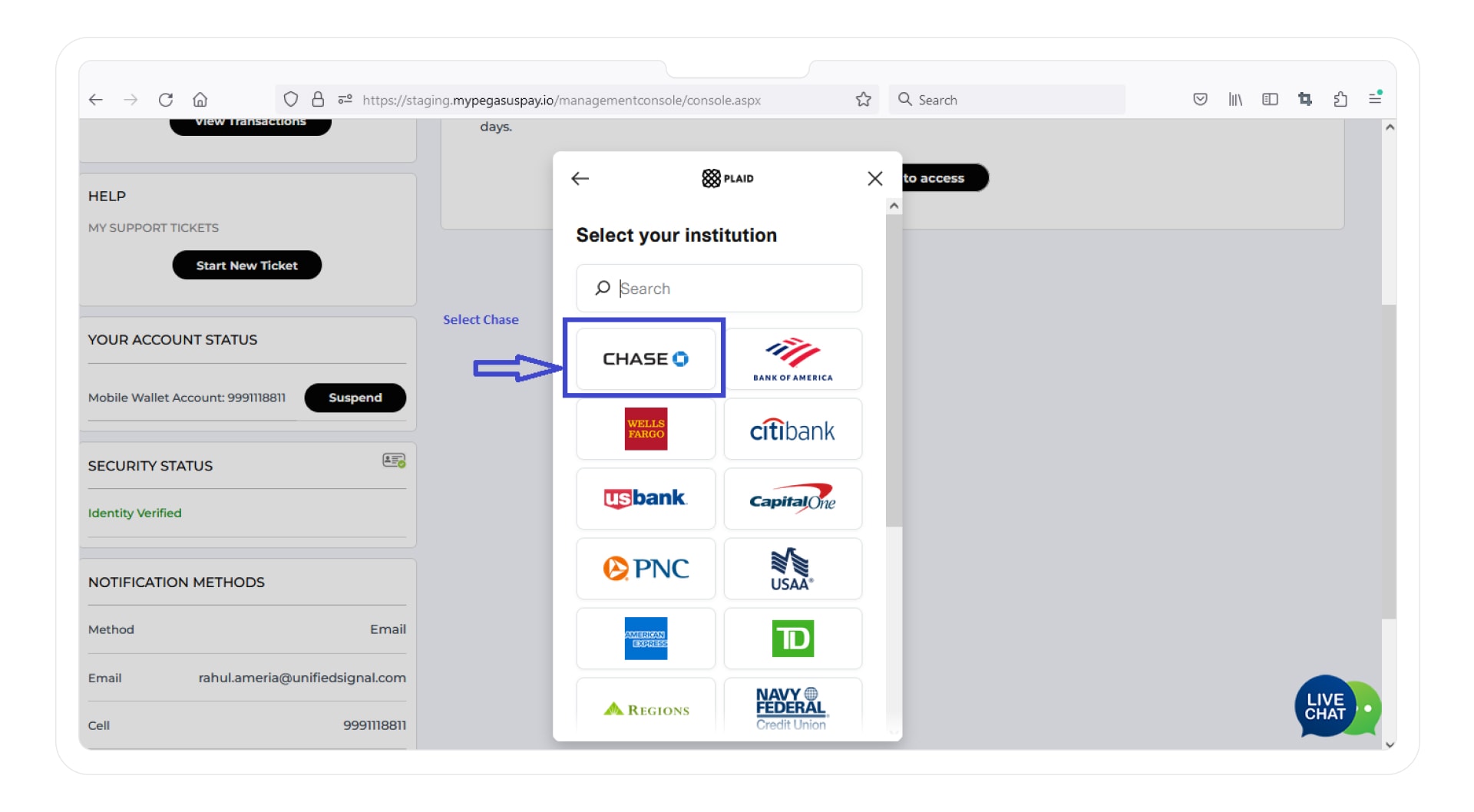Click page scroll-up arrow
1474x812 pixels.
click(x=1390, y=127)
